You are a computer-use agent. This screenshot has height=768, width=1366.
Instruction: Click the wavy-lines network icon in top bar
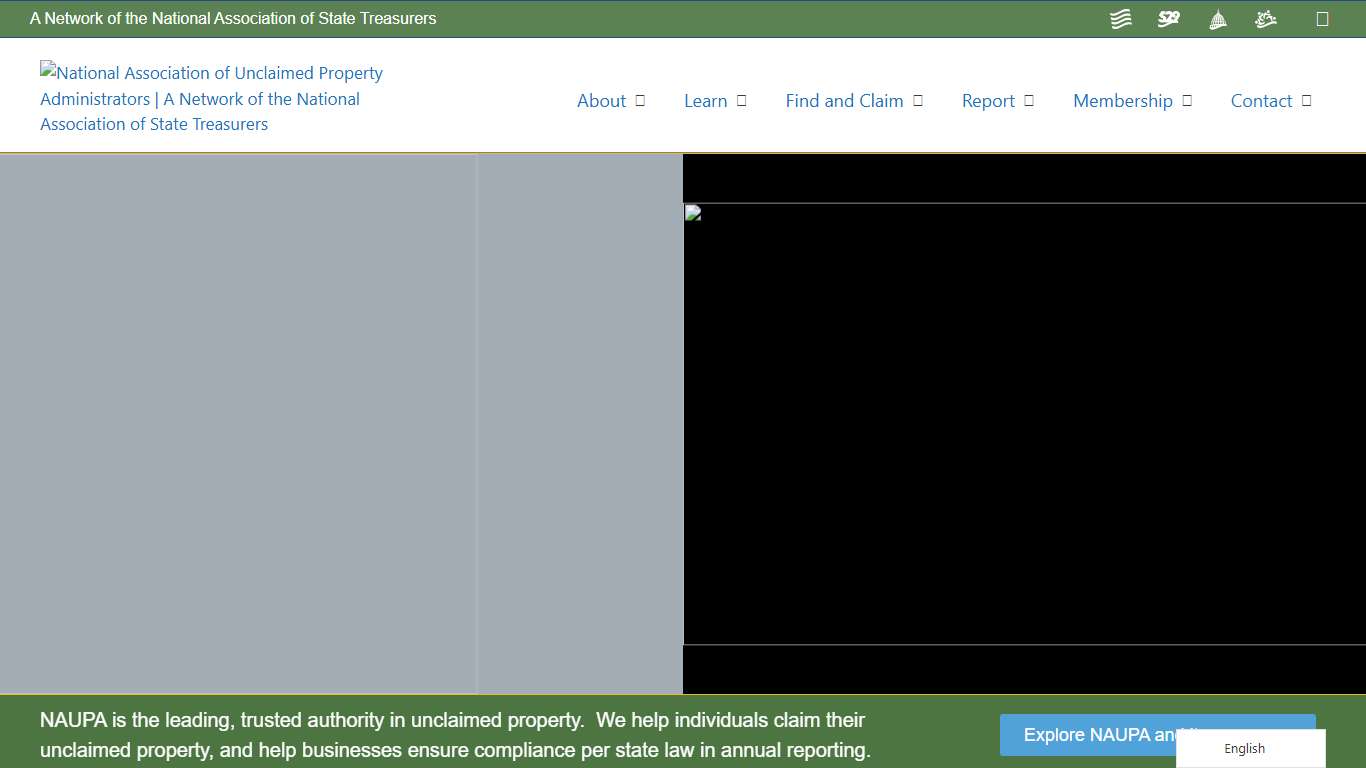pyautogui.click(x=1120, y=18)
